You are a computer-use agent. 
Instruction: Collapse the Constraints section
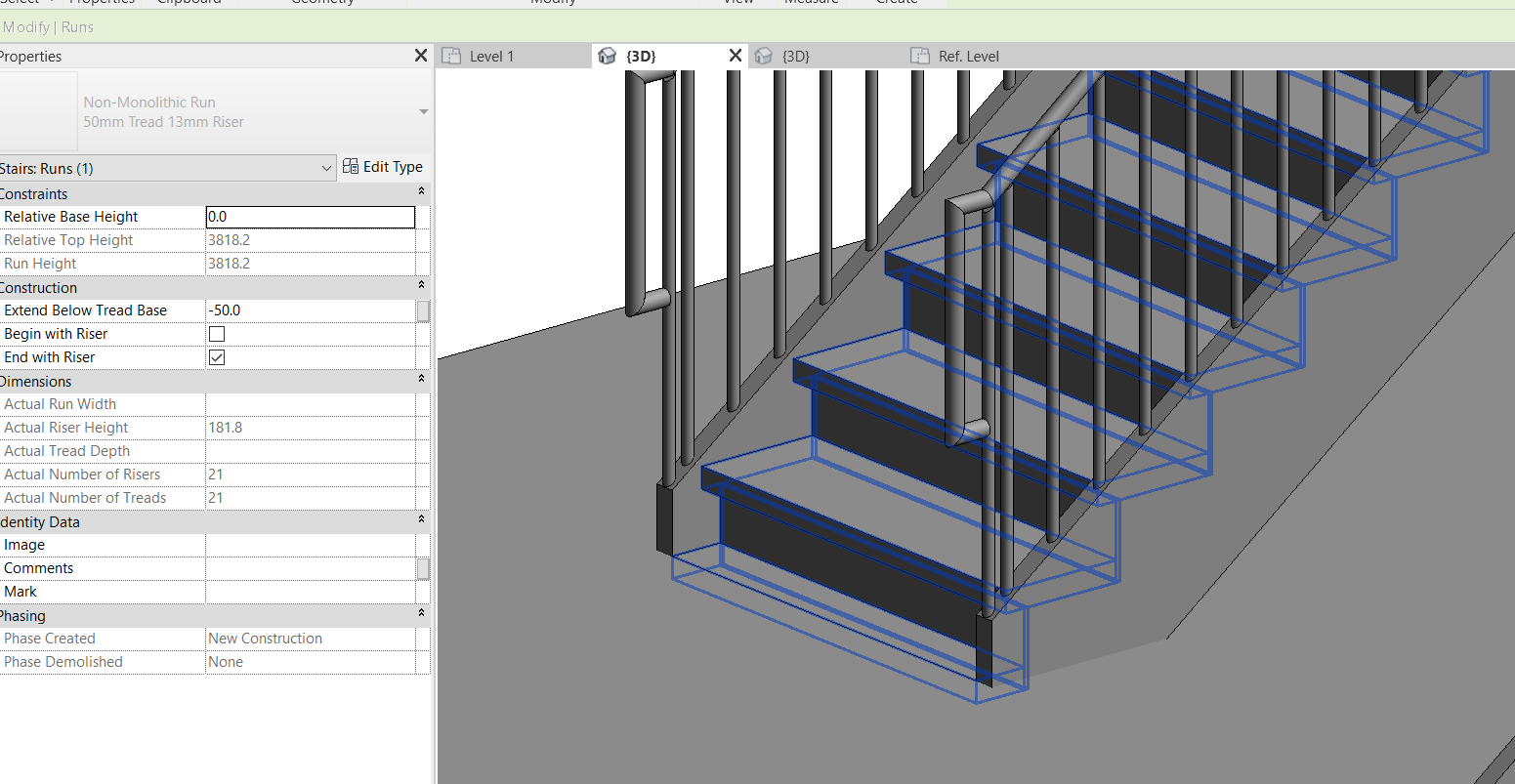point(419,191)
